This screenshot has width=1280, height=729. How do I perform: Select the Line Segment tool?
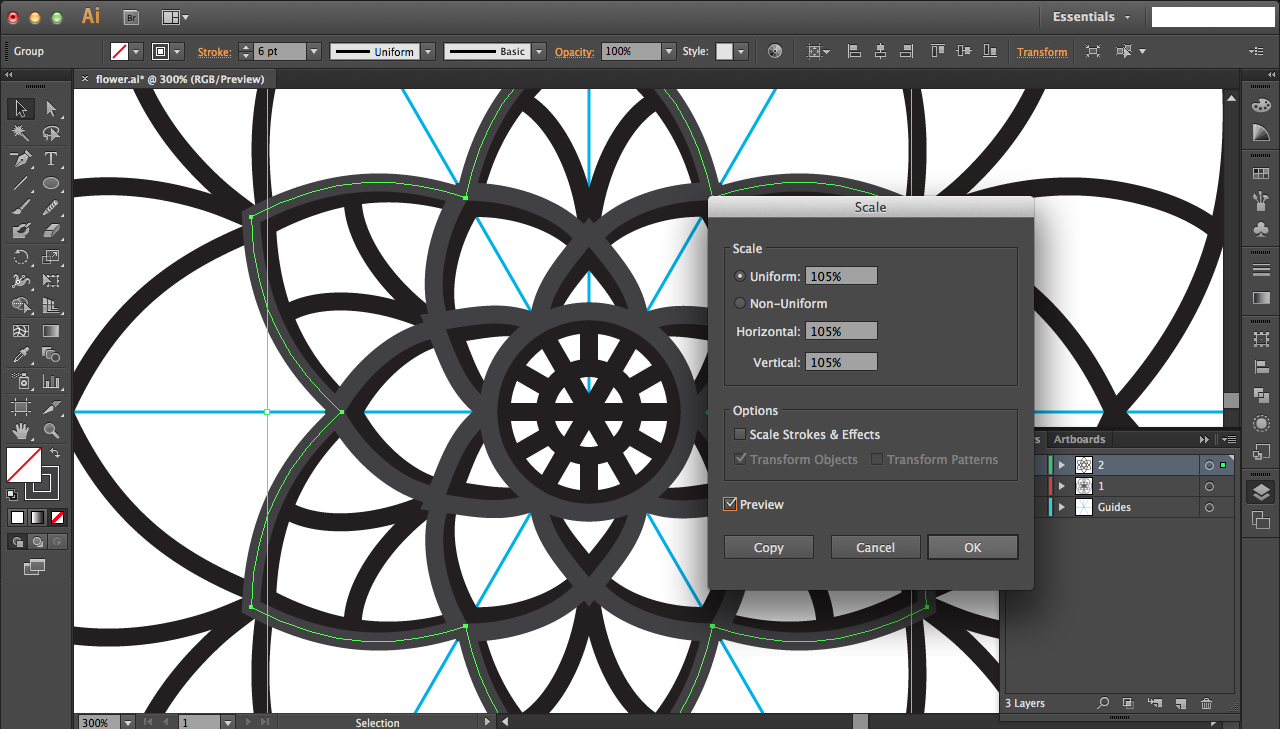tap(21, 183)
